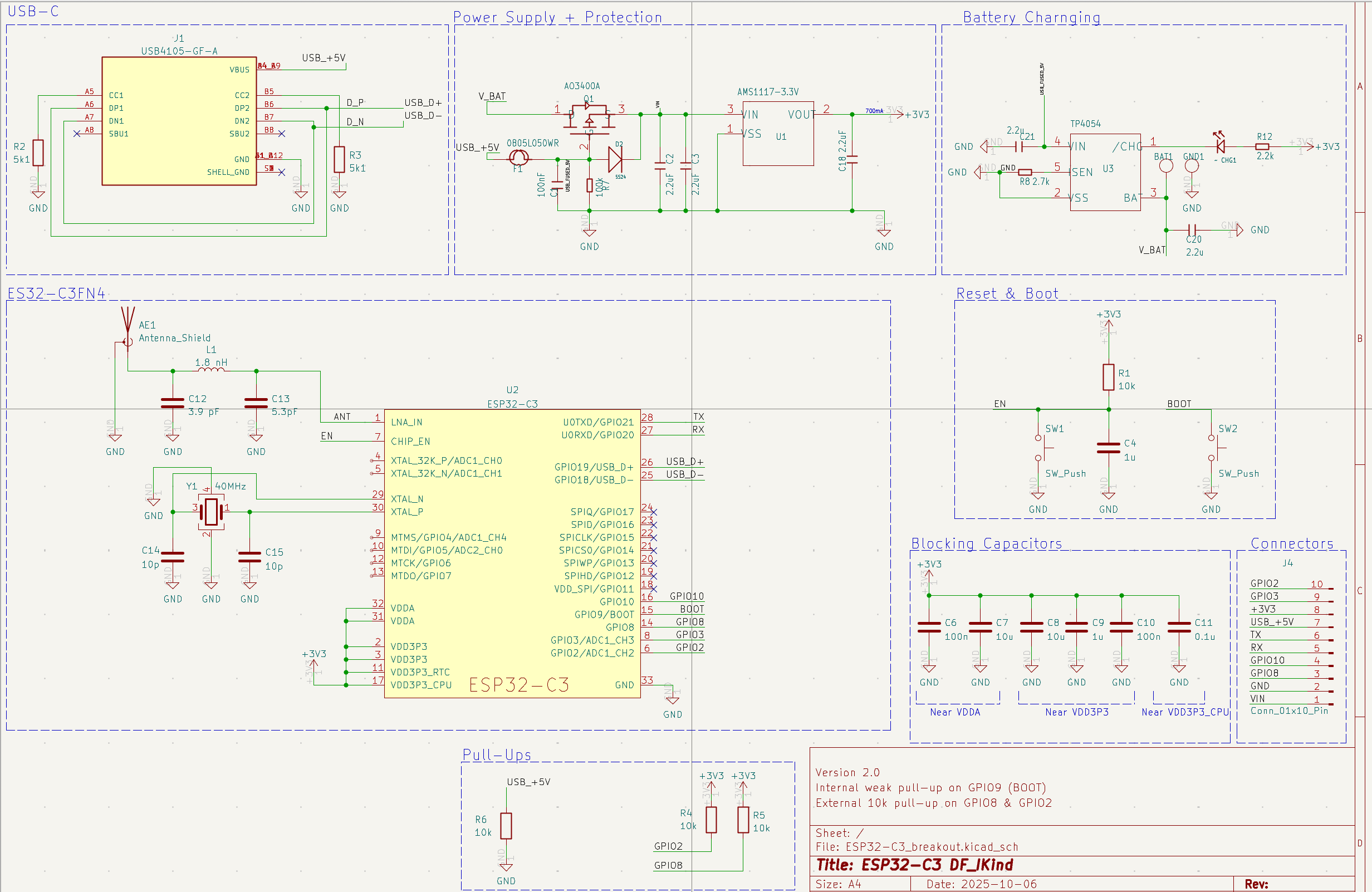
Task: Click the 'Connectors' section title
Action: click(x=1292, y=543)
